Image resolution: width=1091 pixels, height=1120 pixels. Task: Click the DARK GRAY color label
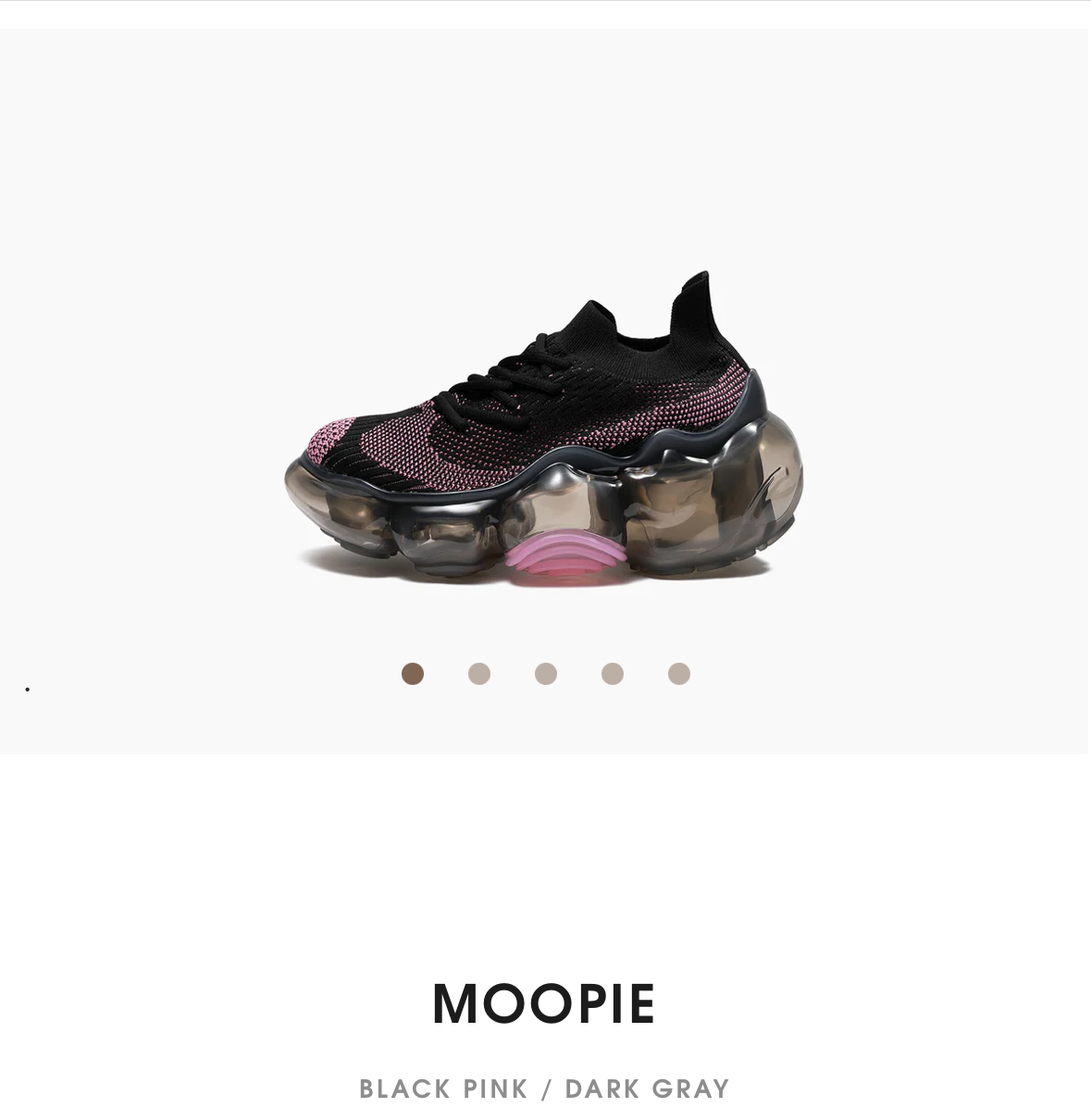648,1089
